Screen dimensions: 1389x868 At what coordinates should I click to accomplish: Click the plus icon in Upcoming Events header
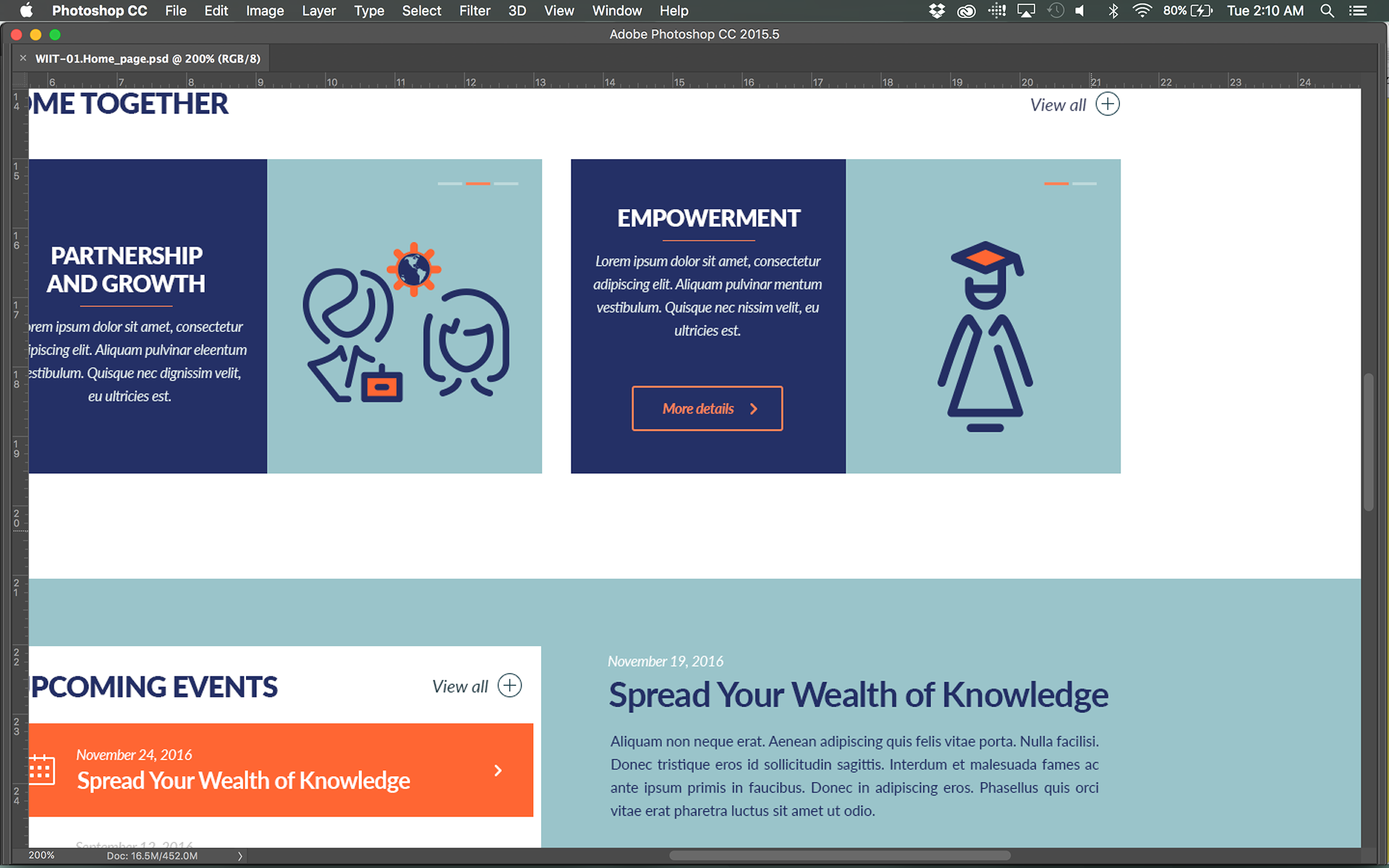[509, 686]
